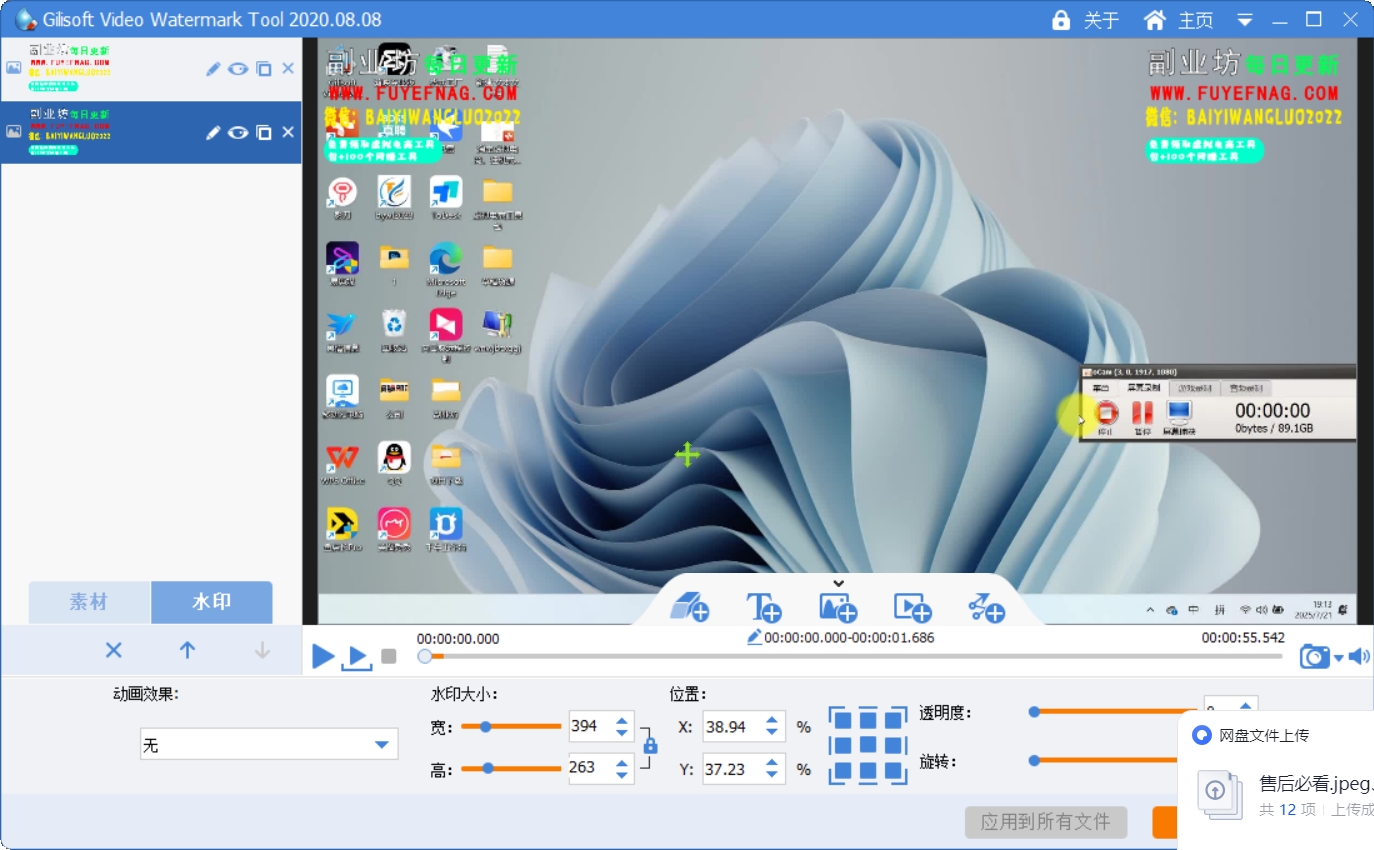Screen dimensions: 1374x850
Task: Take a snapshot with the camera icon
Action: click(1314, 657)
